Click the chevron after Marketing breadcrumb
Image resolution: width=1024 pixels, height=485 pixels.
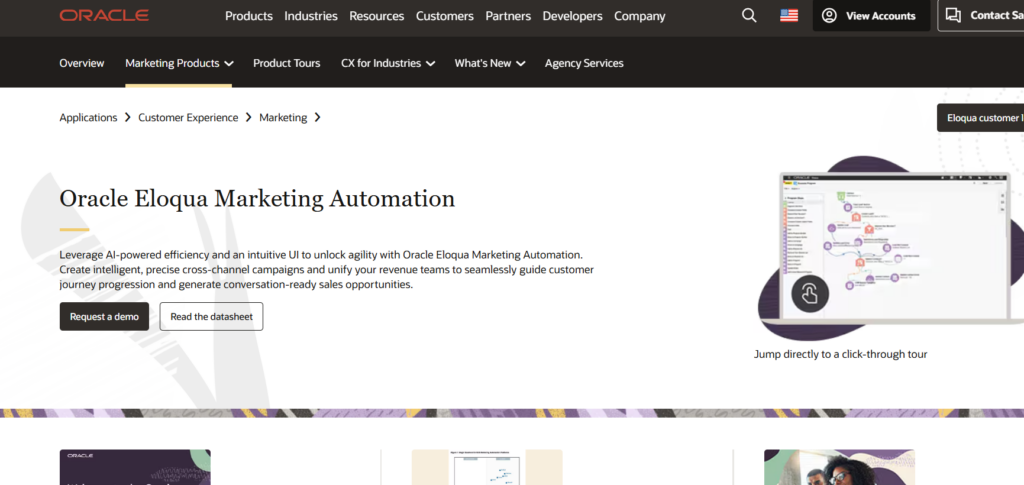tap(318, 118)
